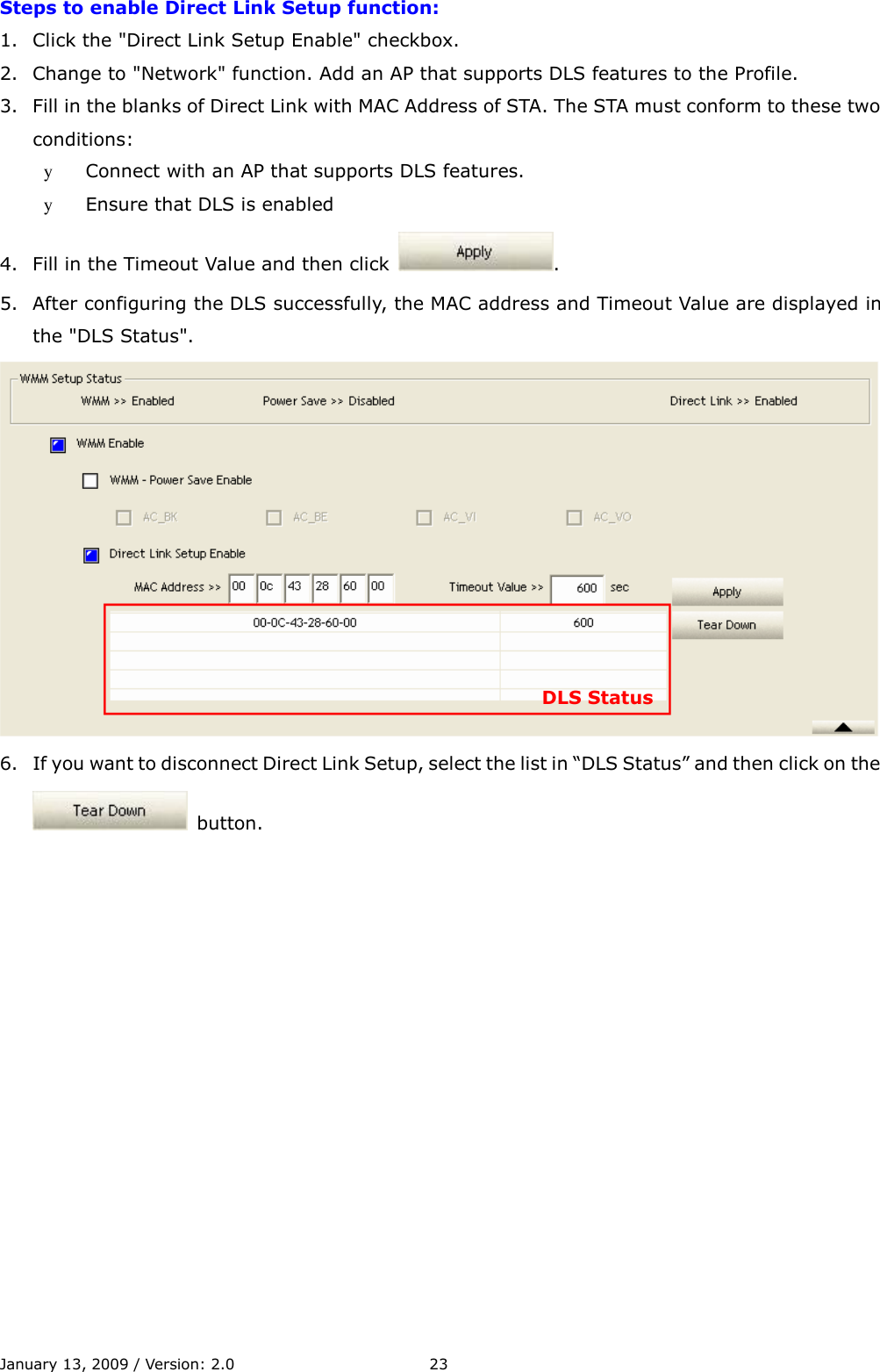Select MAC address field containing 60

point(353,587)
